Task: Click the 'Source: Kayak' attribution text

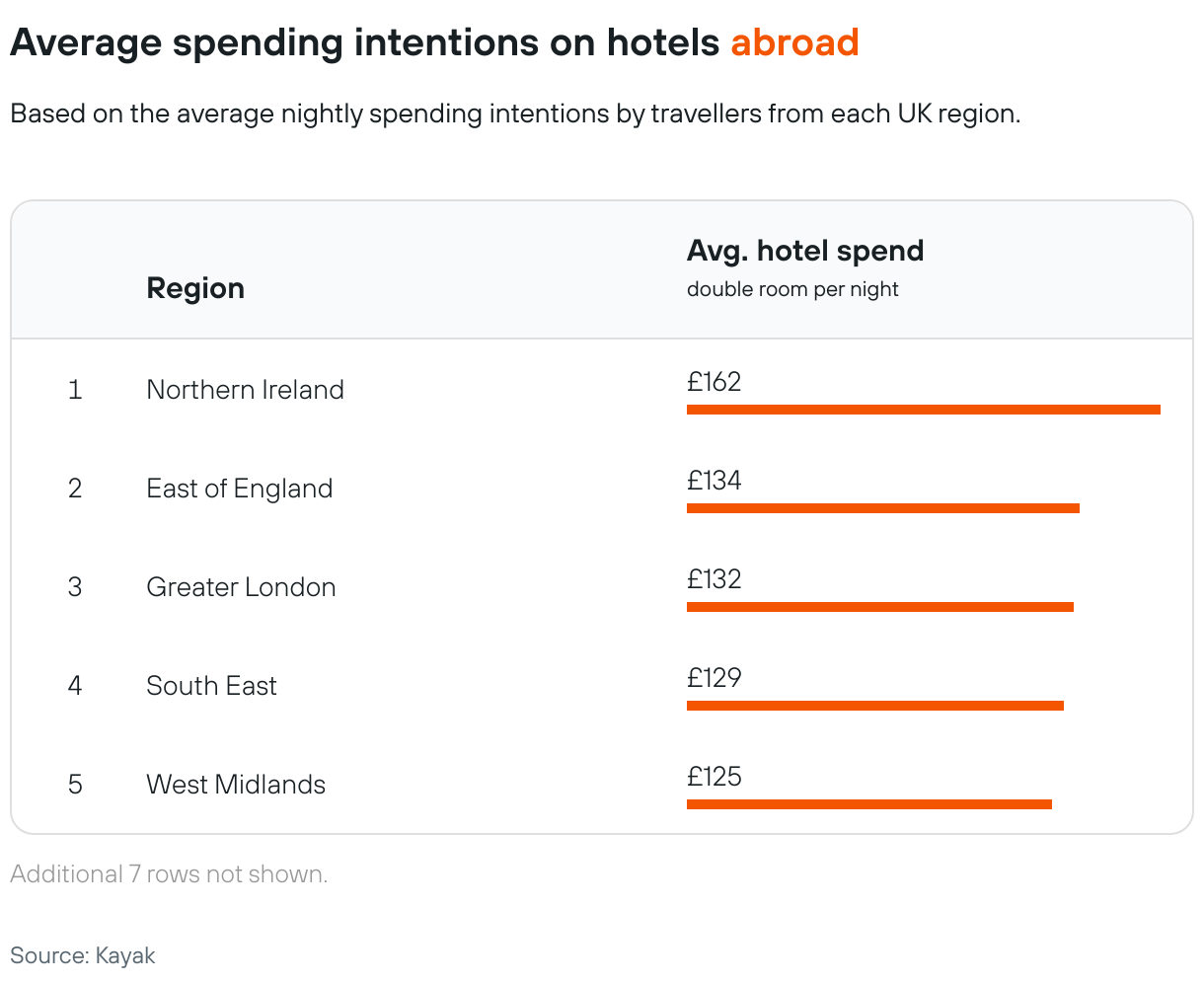Action: 83,955
